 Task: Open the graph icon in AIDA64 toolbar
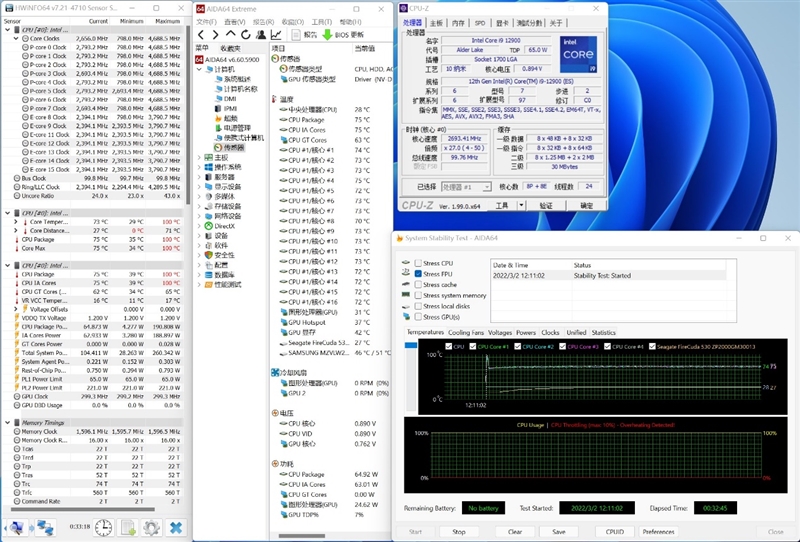(x=276, y=35)
